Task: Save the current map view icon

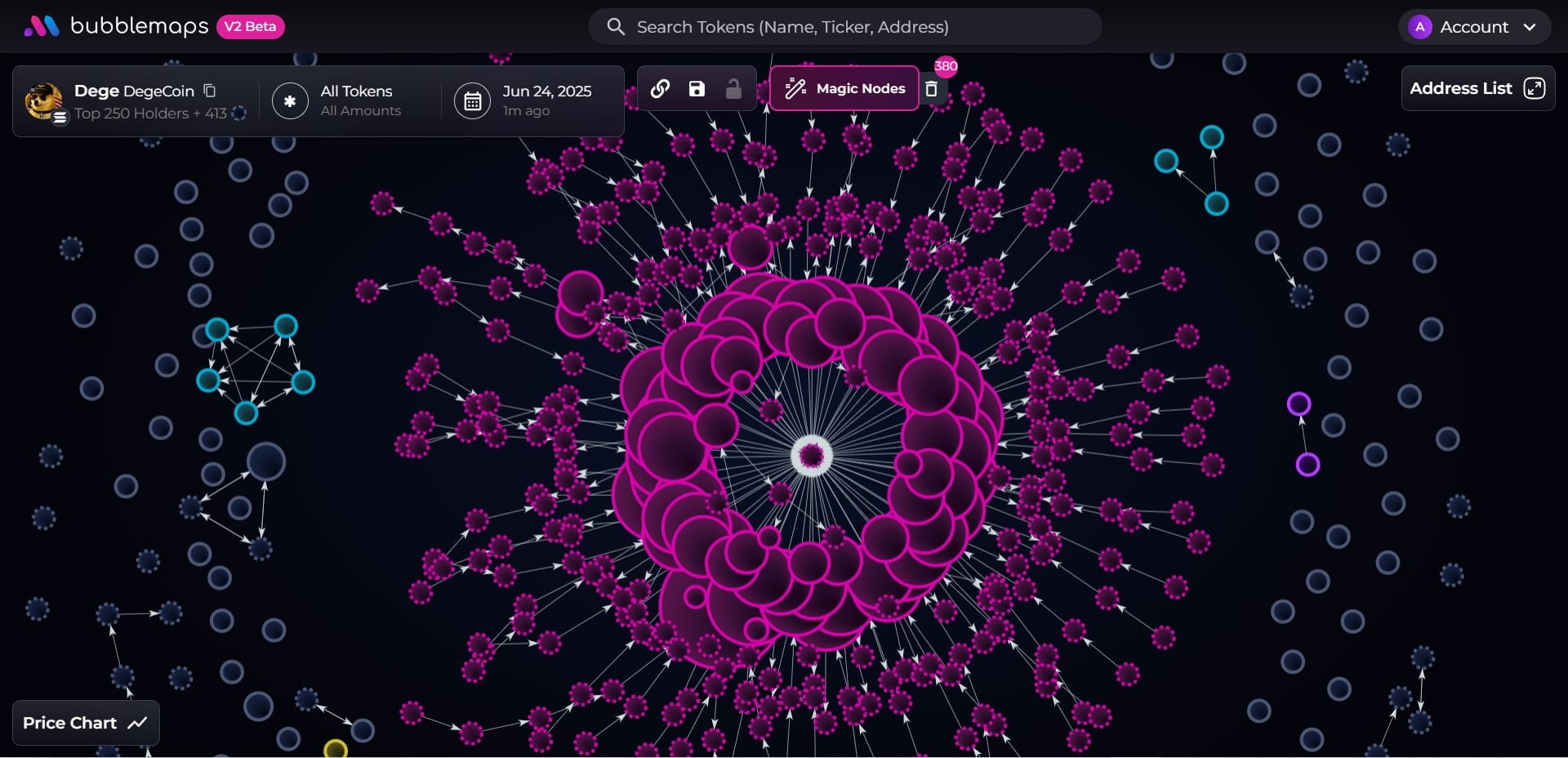Action: [x=697, y=88]
